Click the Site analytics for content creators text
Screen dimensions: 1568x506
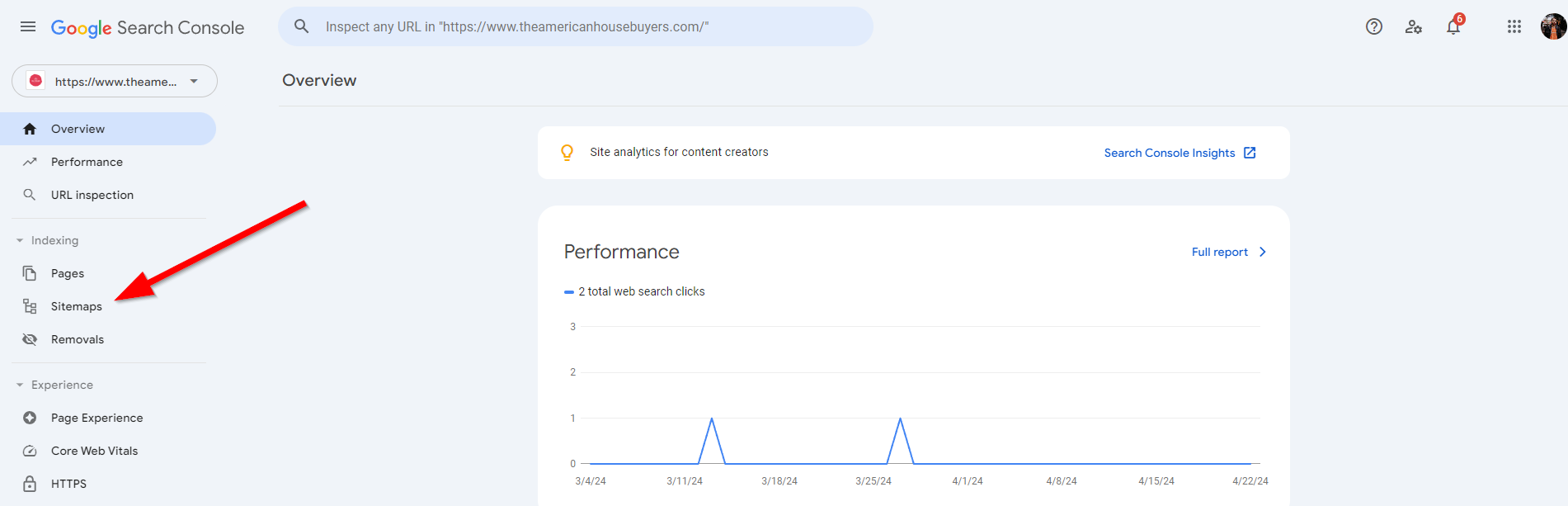(x=679, y=152)
